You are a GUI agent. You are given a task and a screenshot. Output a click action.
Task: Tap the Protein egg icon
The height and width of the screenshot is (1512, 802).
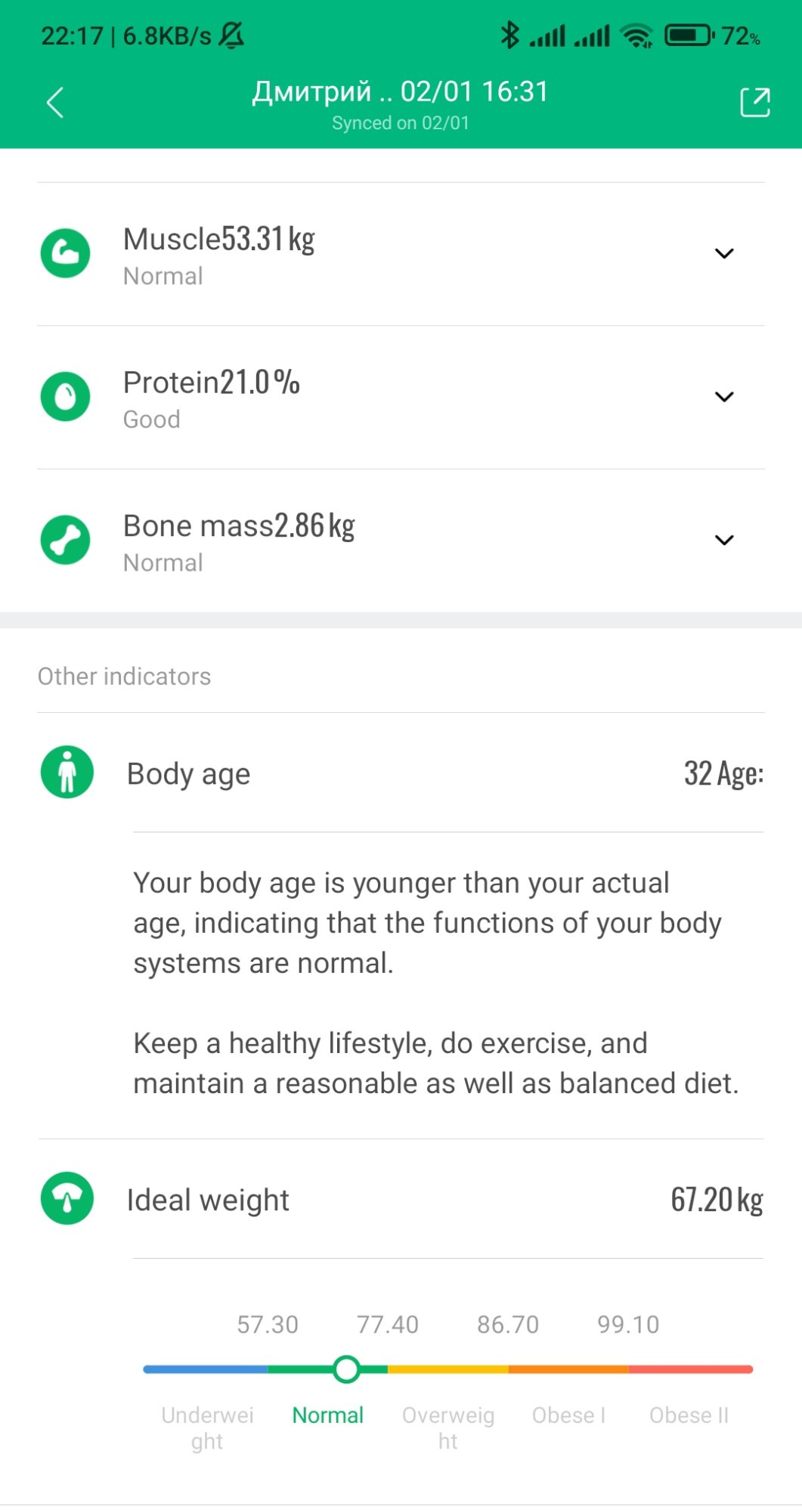(x=66, y=397)
